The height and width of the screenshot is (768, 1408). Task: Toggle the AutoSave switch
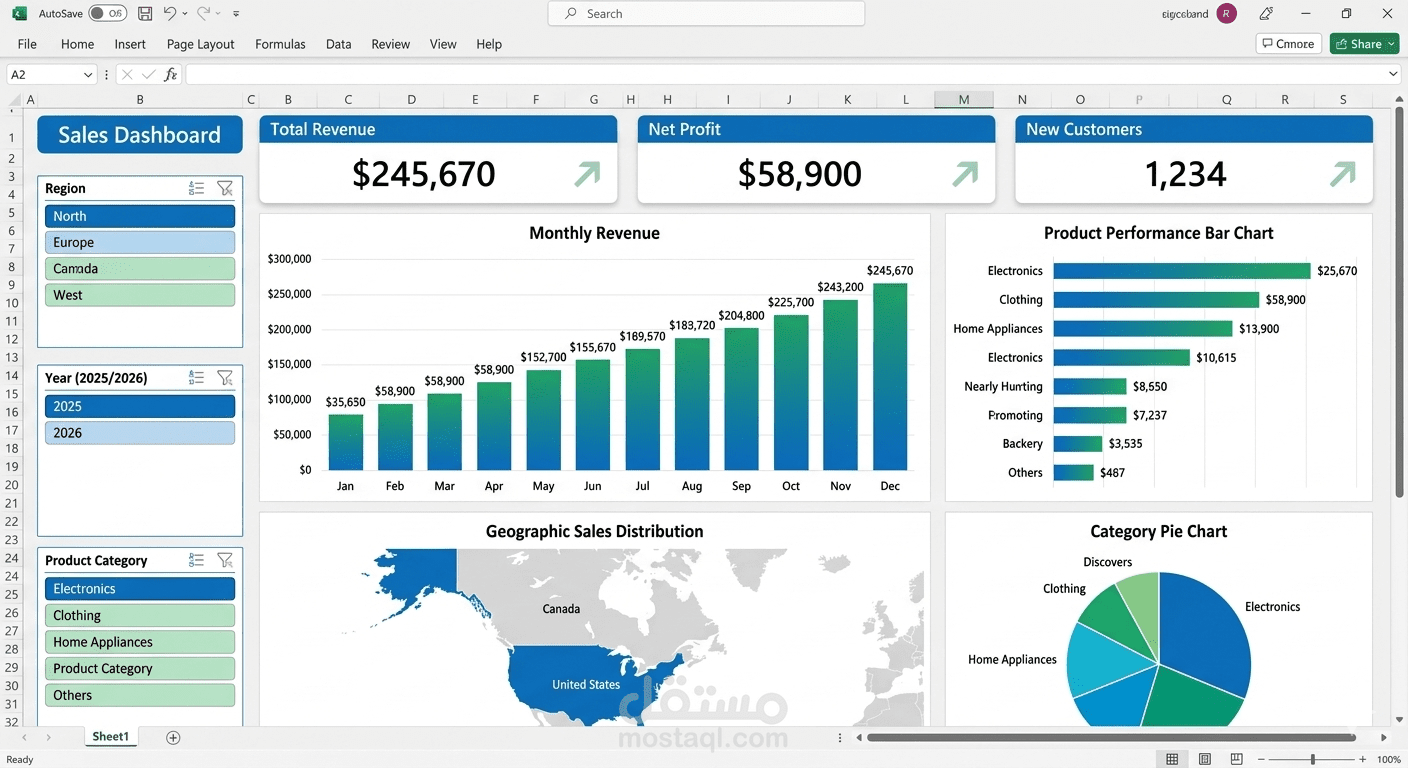tap(107, 14)
